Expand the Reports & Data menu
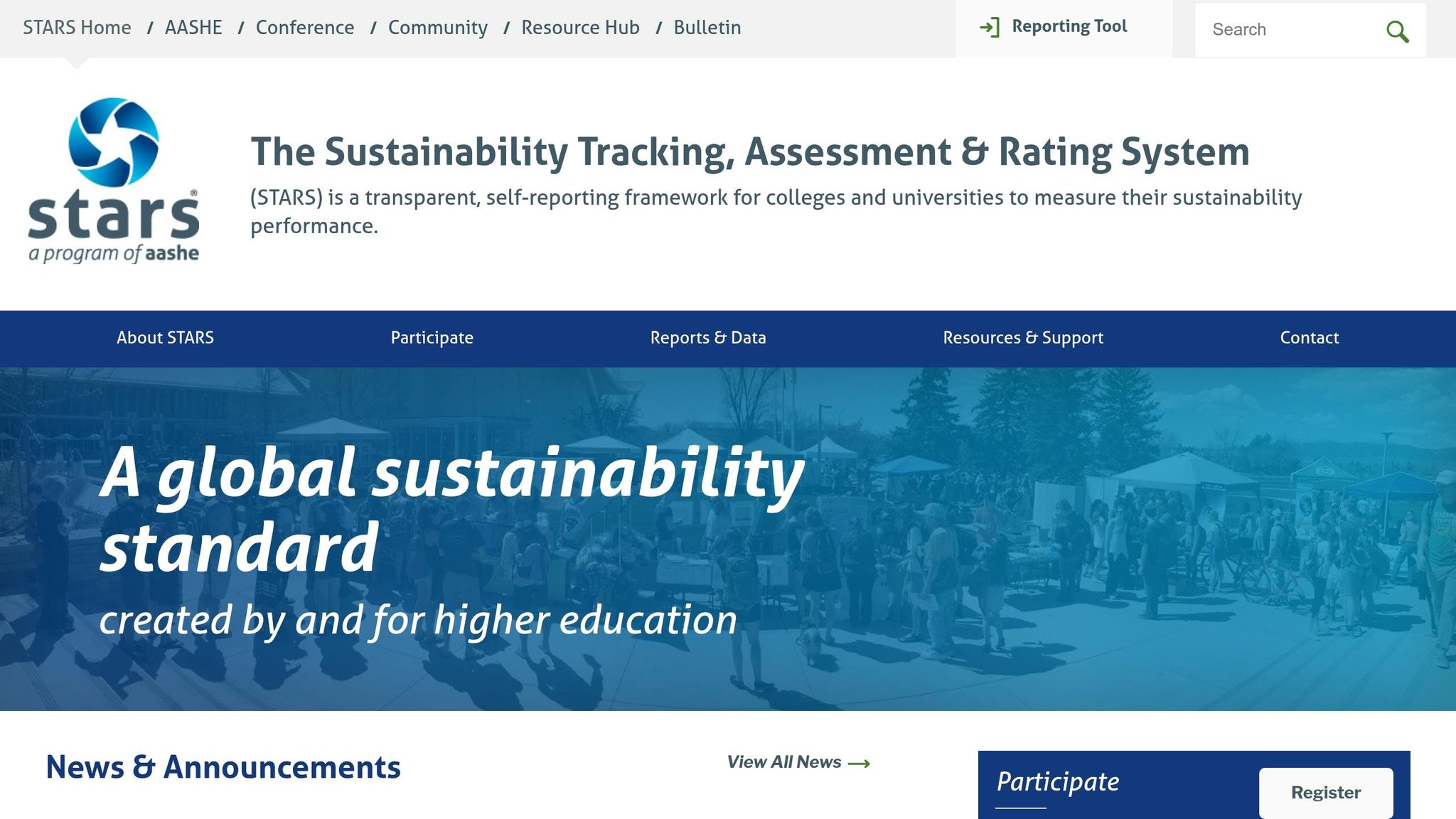1456x819 pixels. pos(708,338)
